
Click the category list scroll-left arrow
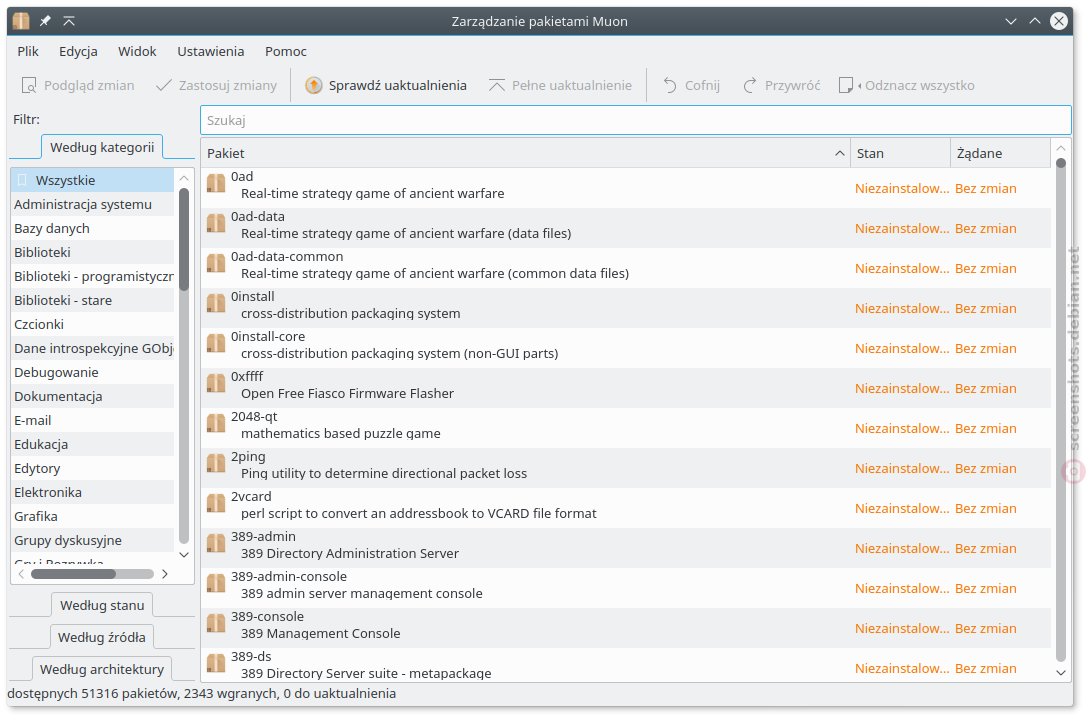click(21, 574)
